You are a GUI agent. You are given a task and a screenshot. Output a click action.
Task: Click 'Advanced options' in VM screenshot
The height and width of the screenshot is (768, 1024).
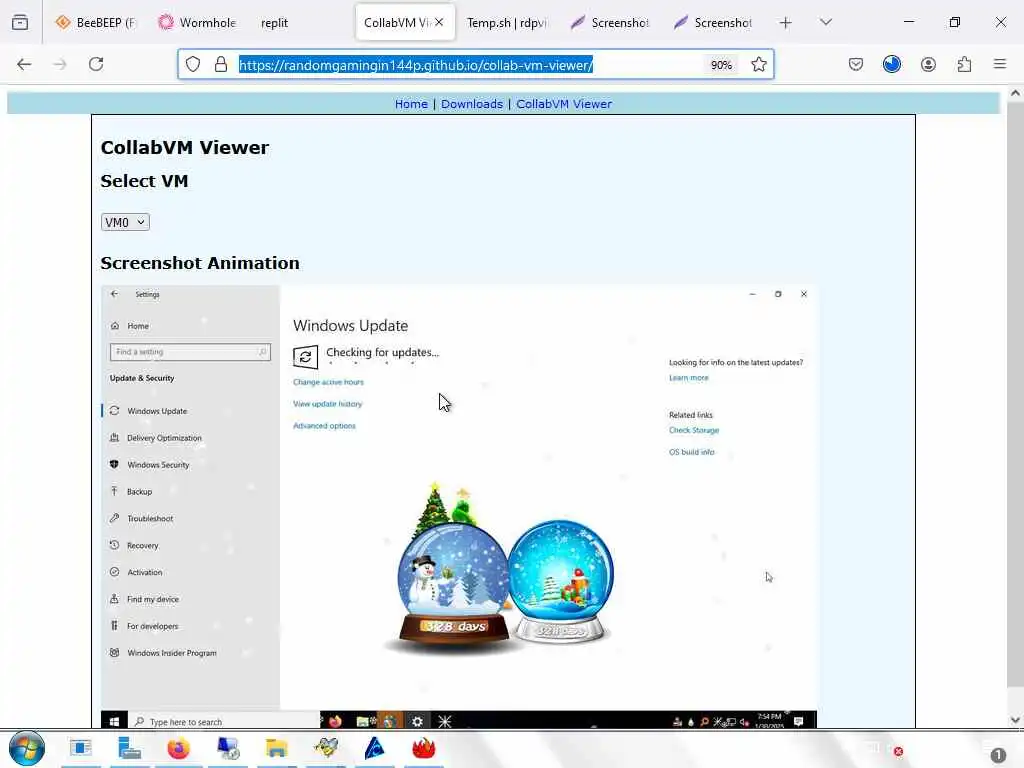click(x=324, y=426)
